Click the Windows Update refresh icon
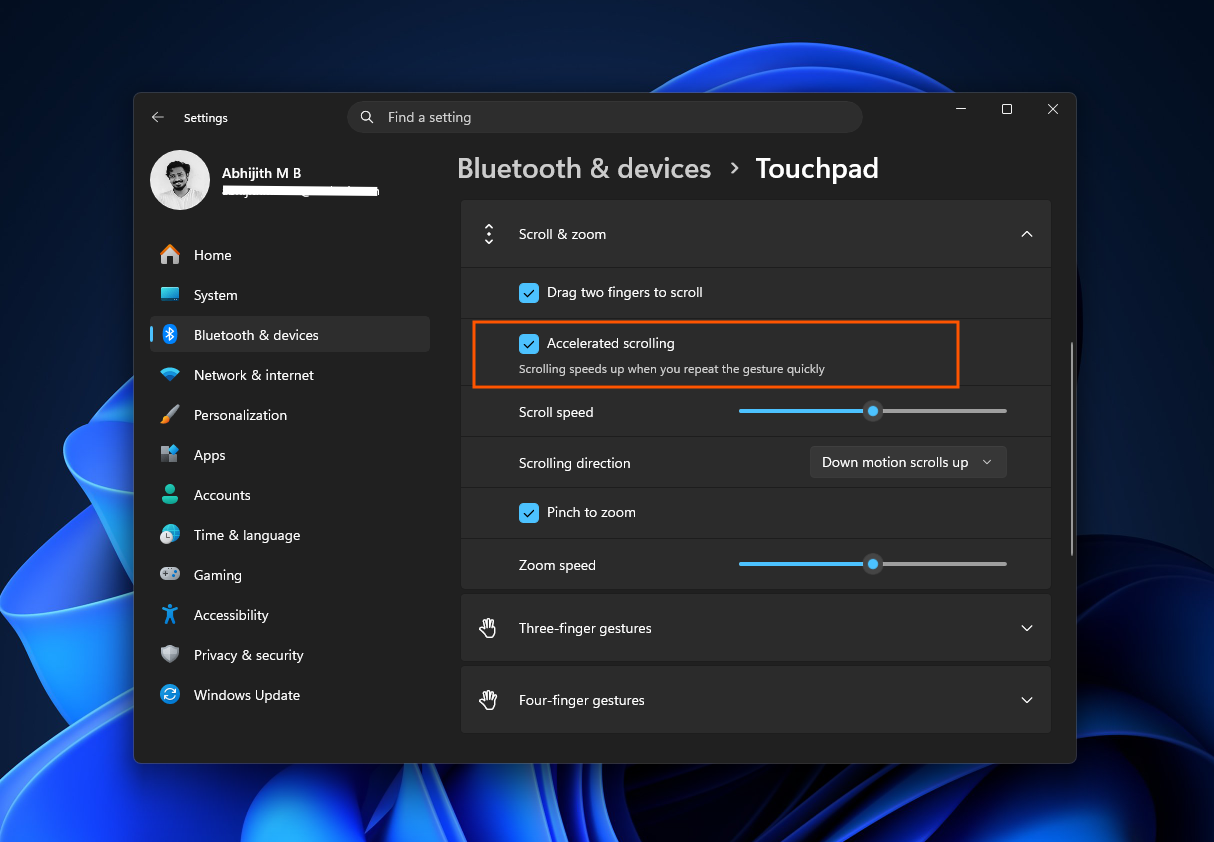Image resolution: width=1214 pixels, height=842 pixels. click(170, 695)
